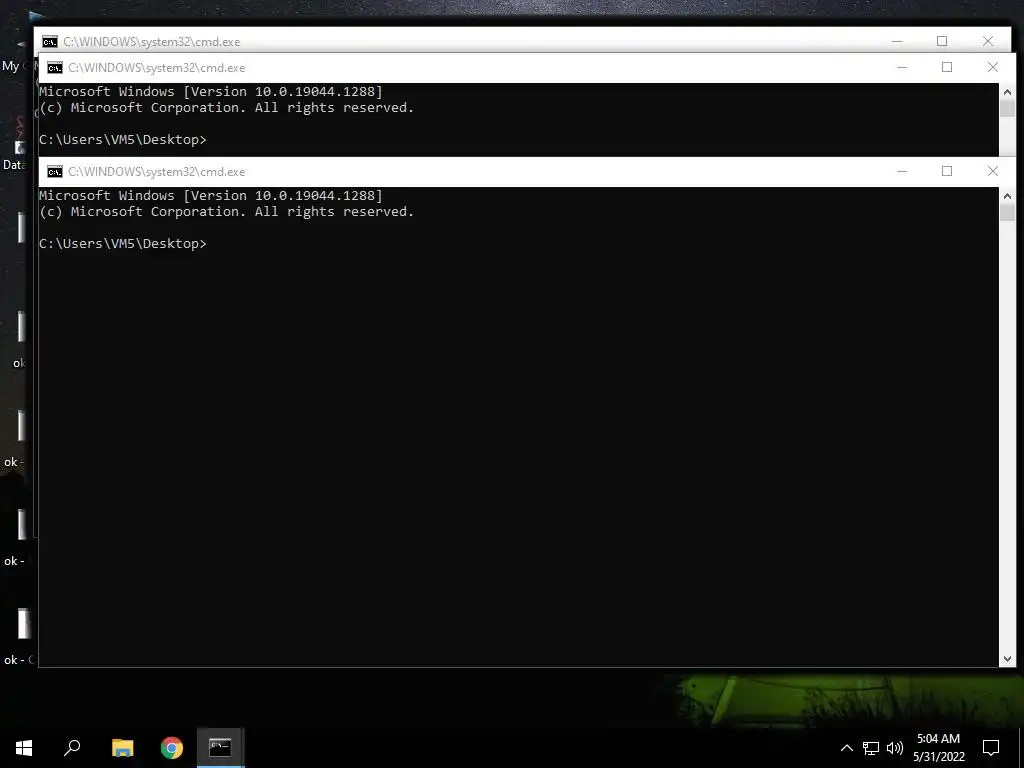Close the middle cmd window
The image size is (1024, 768).
point(993,67)
